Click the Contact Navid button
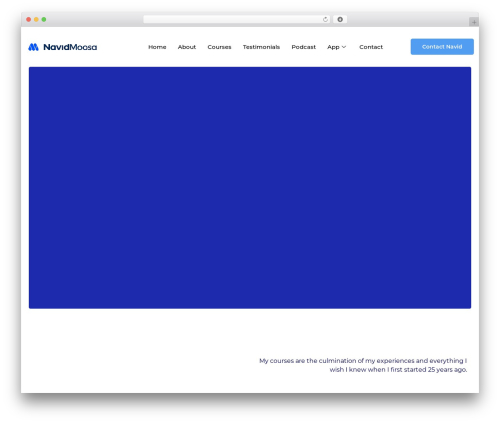500x423 pixels. [442, 47]
